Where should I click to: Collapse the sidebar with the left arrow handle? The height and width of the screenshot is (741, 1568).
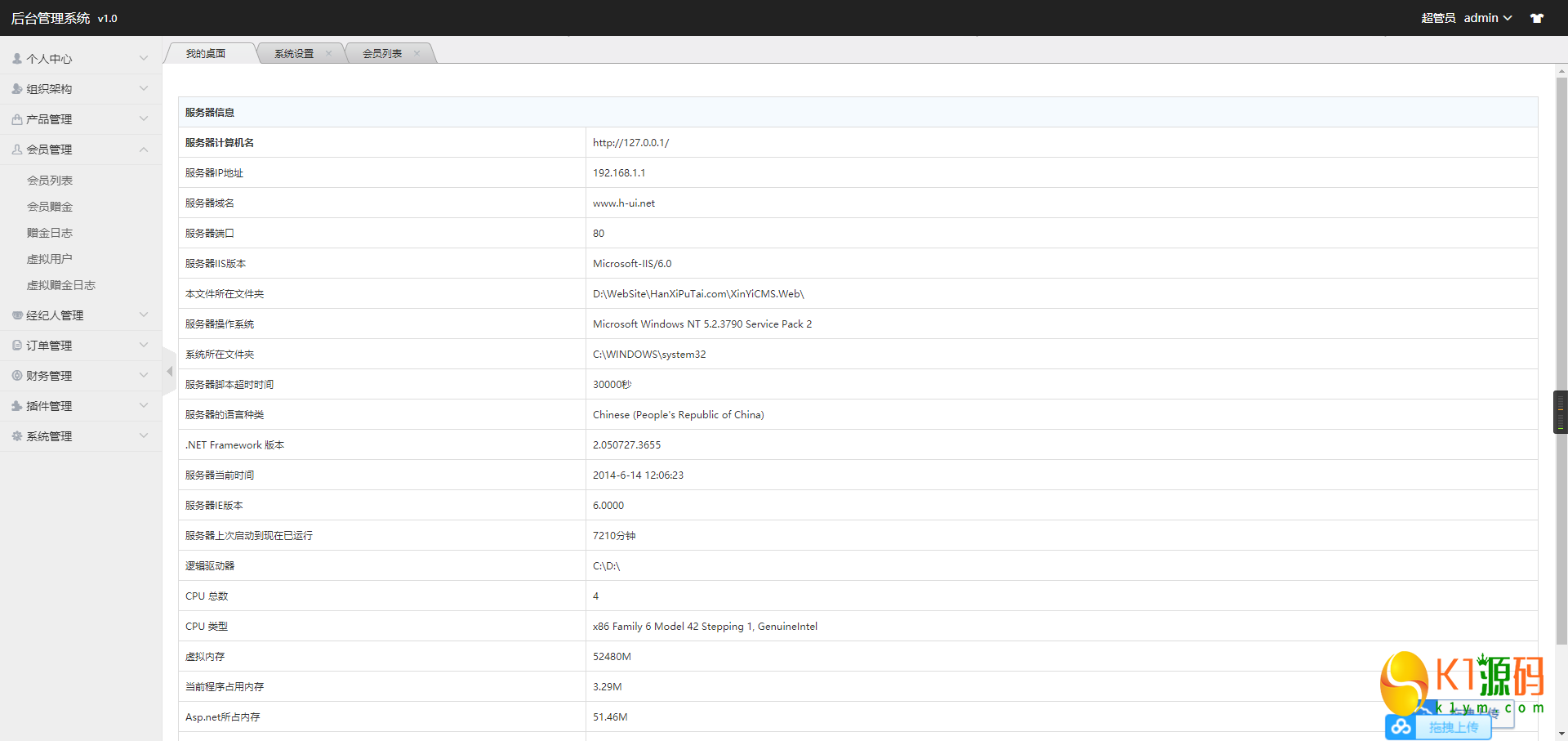coord(169,372)
